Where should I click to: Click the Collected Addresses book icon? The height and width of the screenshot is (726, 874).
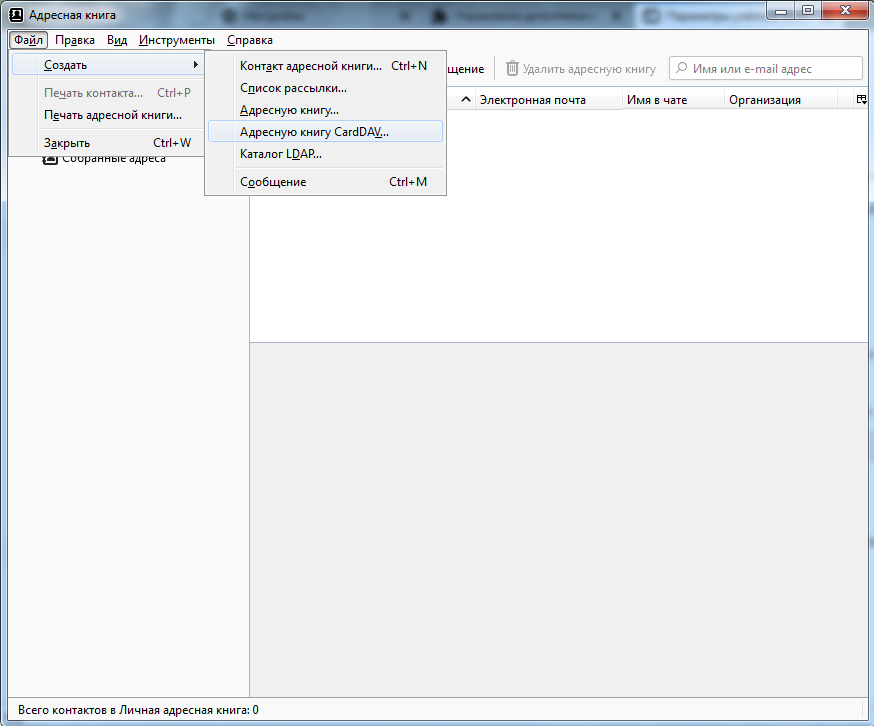coord(50,159)
